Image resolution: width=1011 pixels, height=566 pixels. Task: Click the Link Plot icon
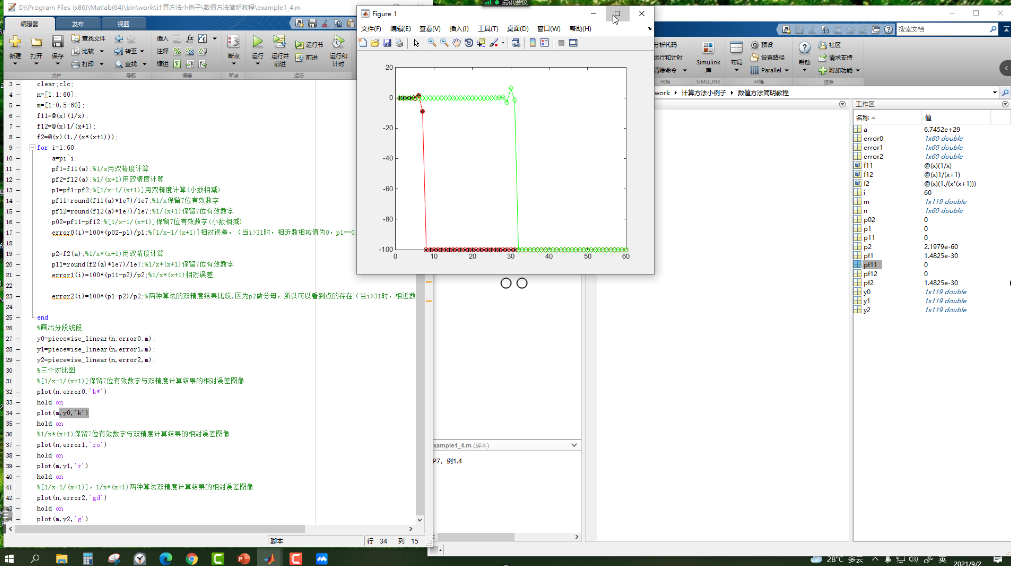[x=516, y=43]
